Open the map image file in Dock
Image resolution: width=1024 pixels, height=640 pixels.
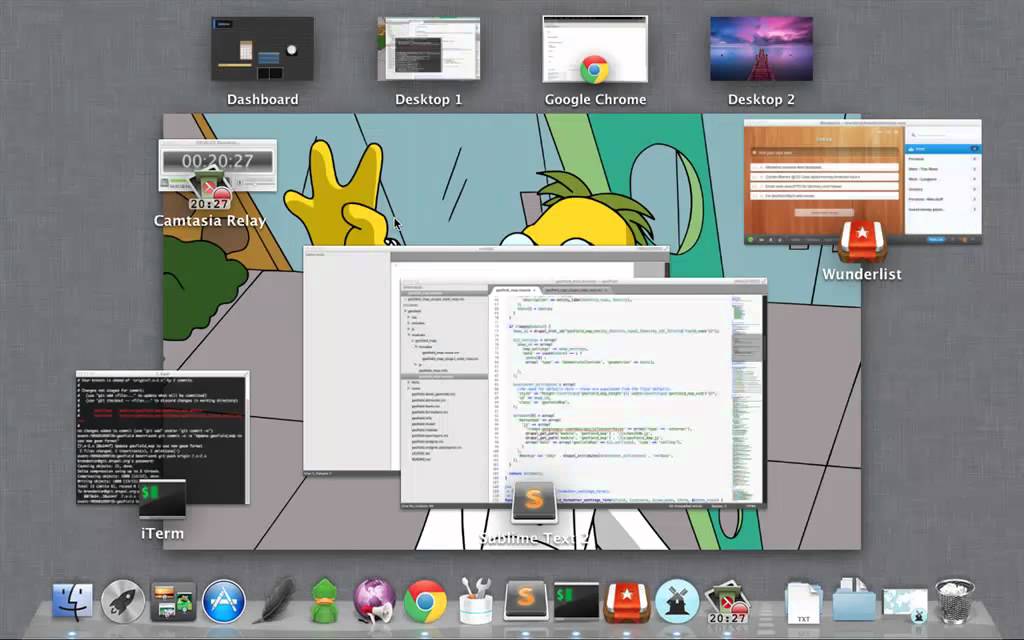(x=905, y=603)
